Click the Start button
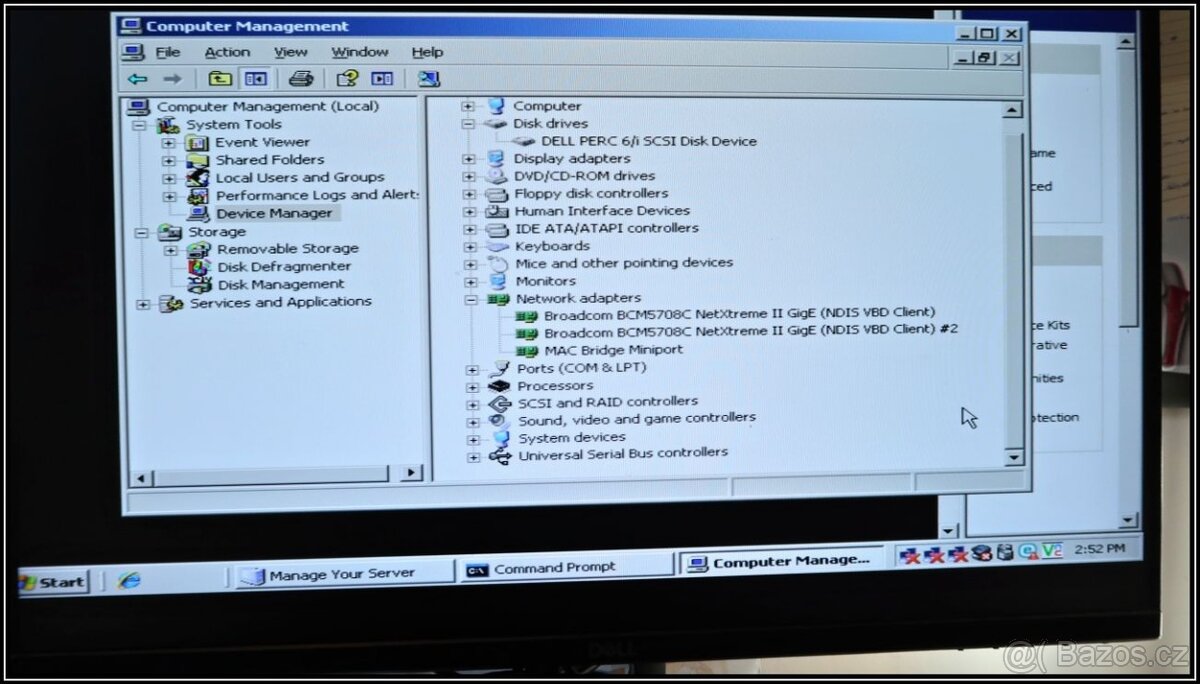This screenshot has width=1200, height=684. coord(52,582)
